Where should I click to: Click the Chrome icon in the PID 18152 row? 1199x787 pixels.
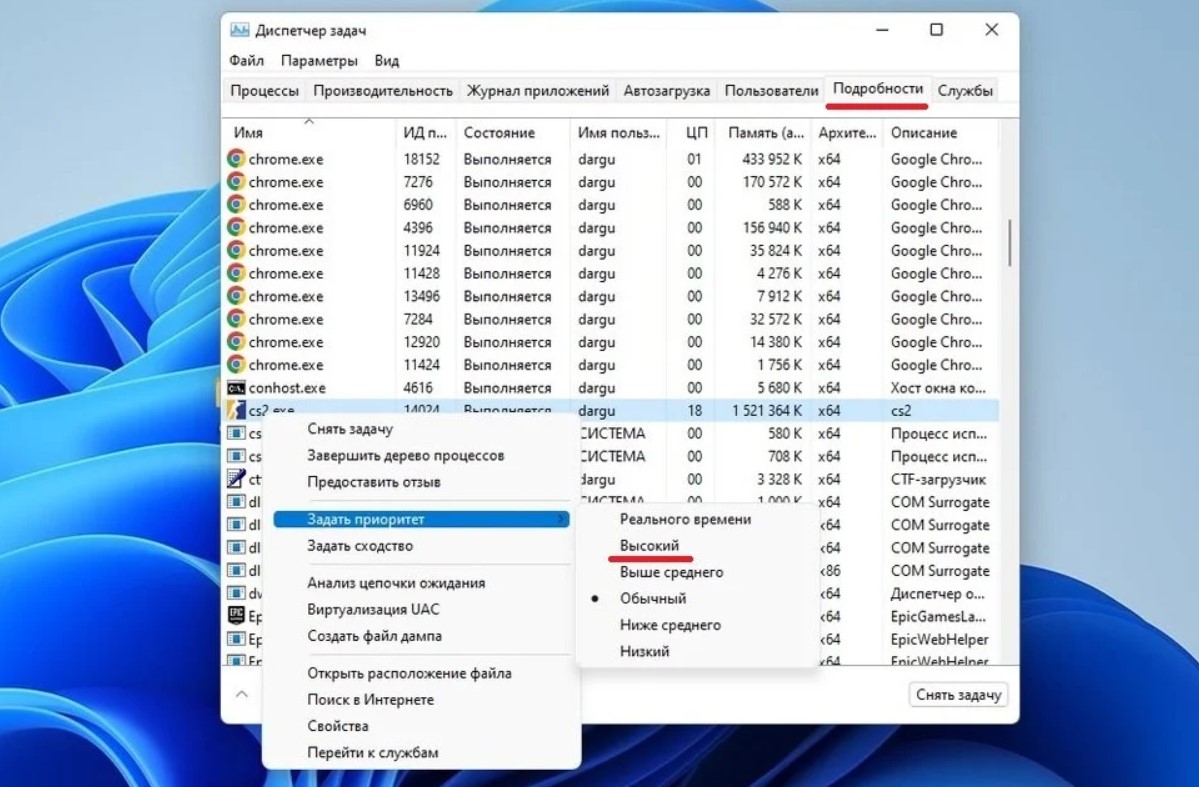236,159
